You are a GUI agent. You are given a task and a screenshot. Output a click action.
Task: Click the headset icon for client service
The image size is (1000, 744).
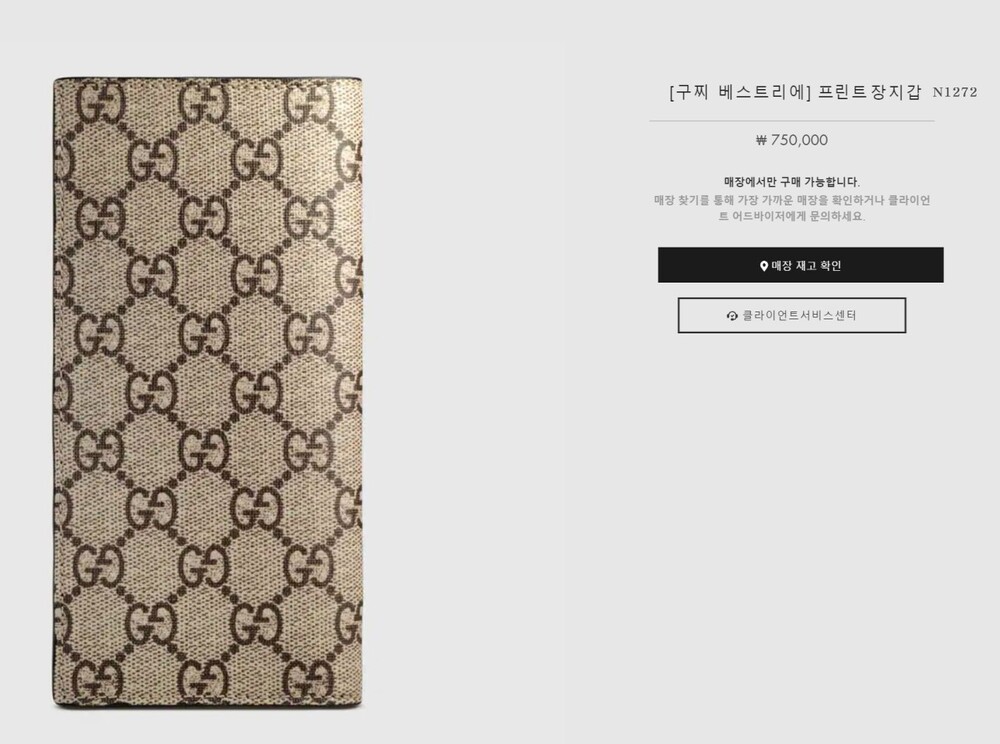coord(732,316)
